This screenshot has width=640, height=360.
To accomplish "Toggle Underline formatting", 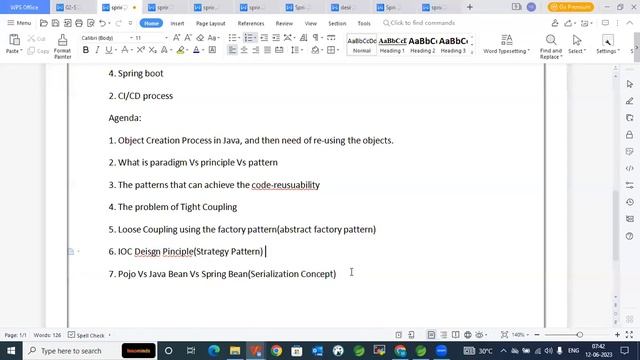I will (x=108, y=50).
